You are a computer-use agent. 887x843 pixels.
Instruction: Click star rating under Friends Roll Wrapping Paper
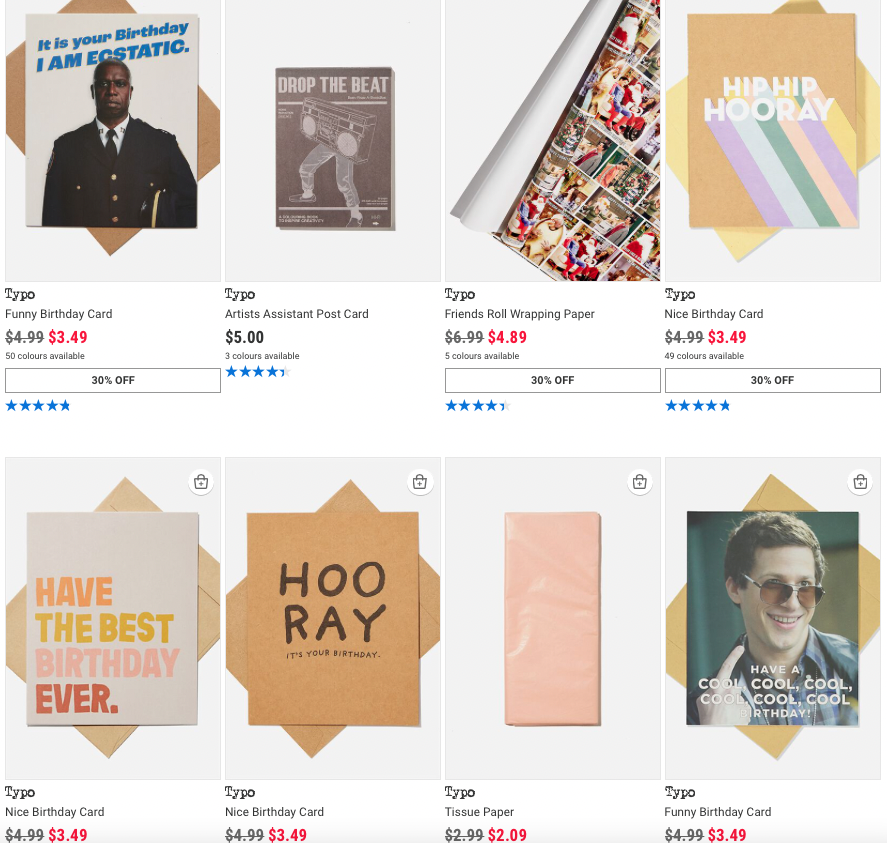tap(477, 405)
